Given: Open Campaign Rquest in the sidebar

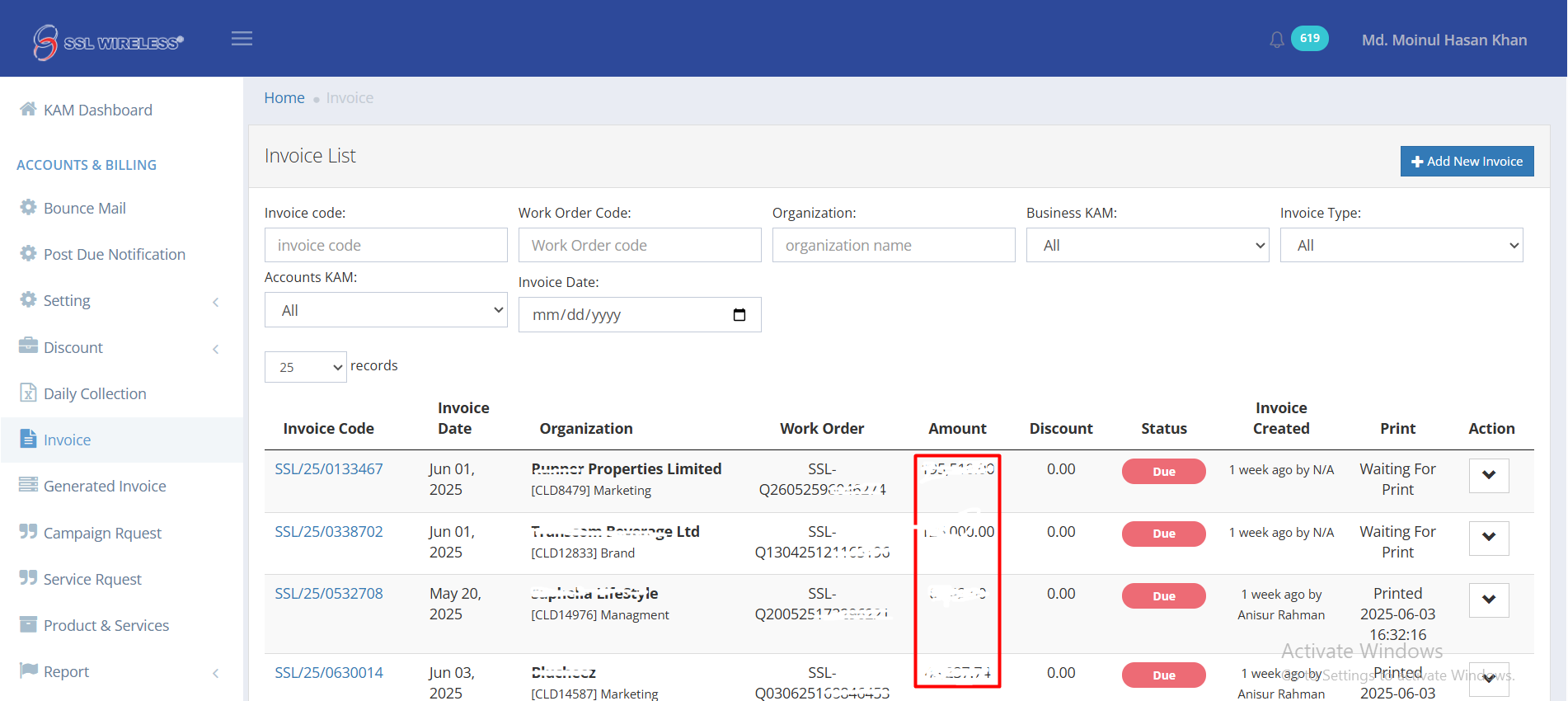Looking at the screenshot, I should (102, 533).
